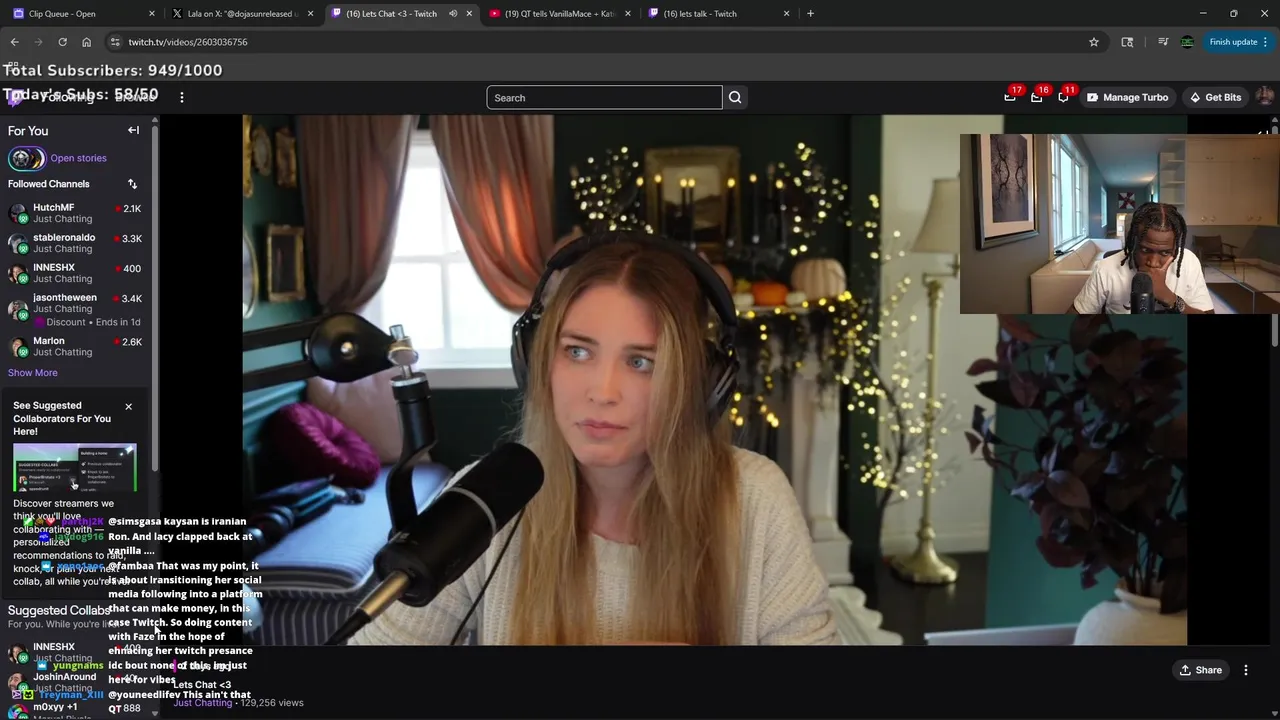This screenshot has width=1280, height=720.
Task: Click the sidebar vertical scrollbar
Action: 155,300
